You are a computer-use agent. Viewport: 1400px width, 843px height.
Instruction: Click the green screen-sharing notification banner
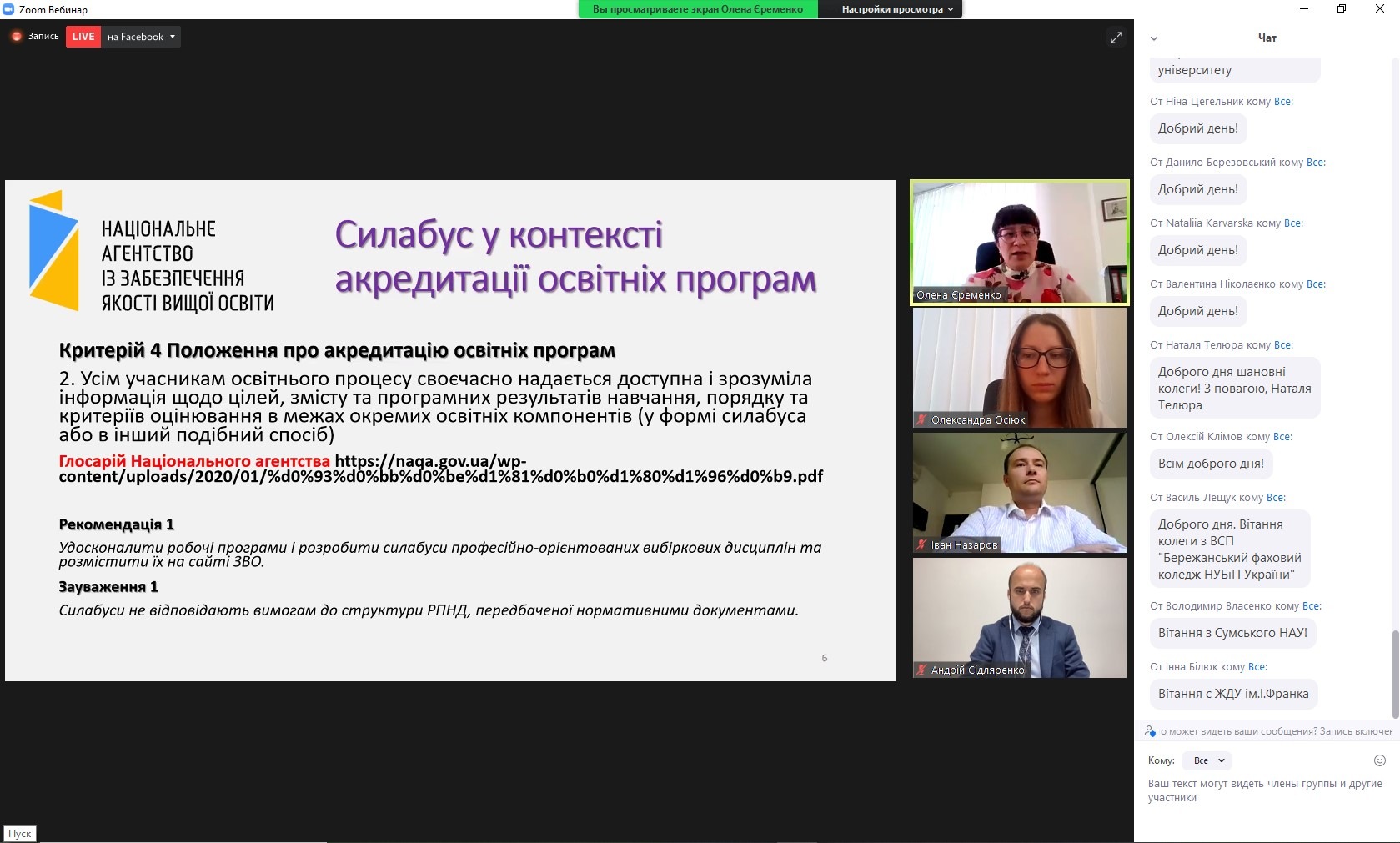click(697, 9)
